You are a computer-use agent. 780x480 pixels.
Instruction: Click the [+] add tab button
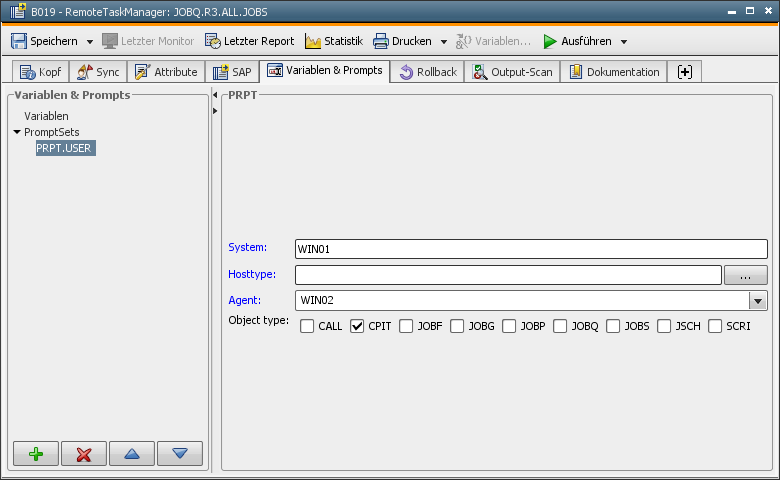[684, 72]
